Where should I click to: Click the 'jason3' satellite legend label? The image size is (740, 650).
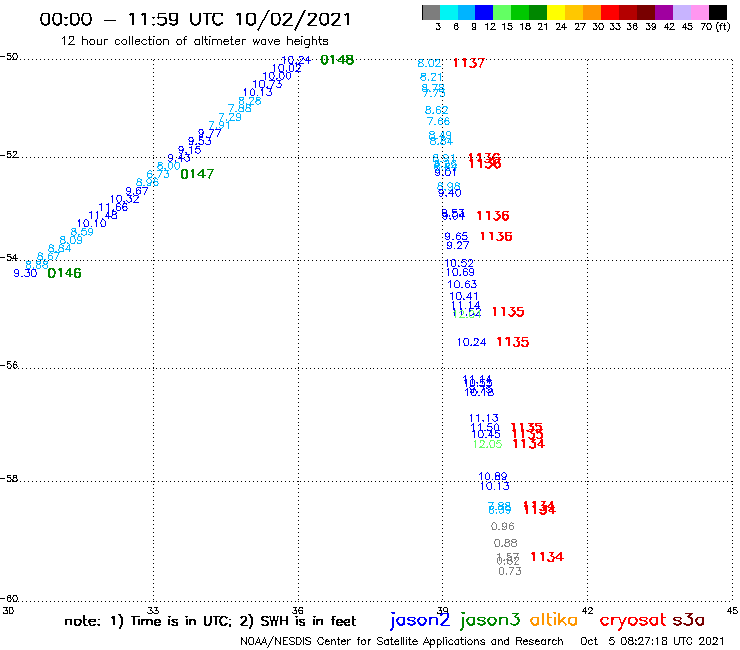point(490,620)
